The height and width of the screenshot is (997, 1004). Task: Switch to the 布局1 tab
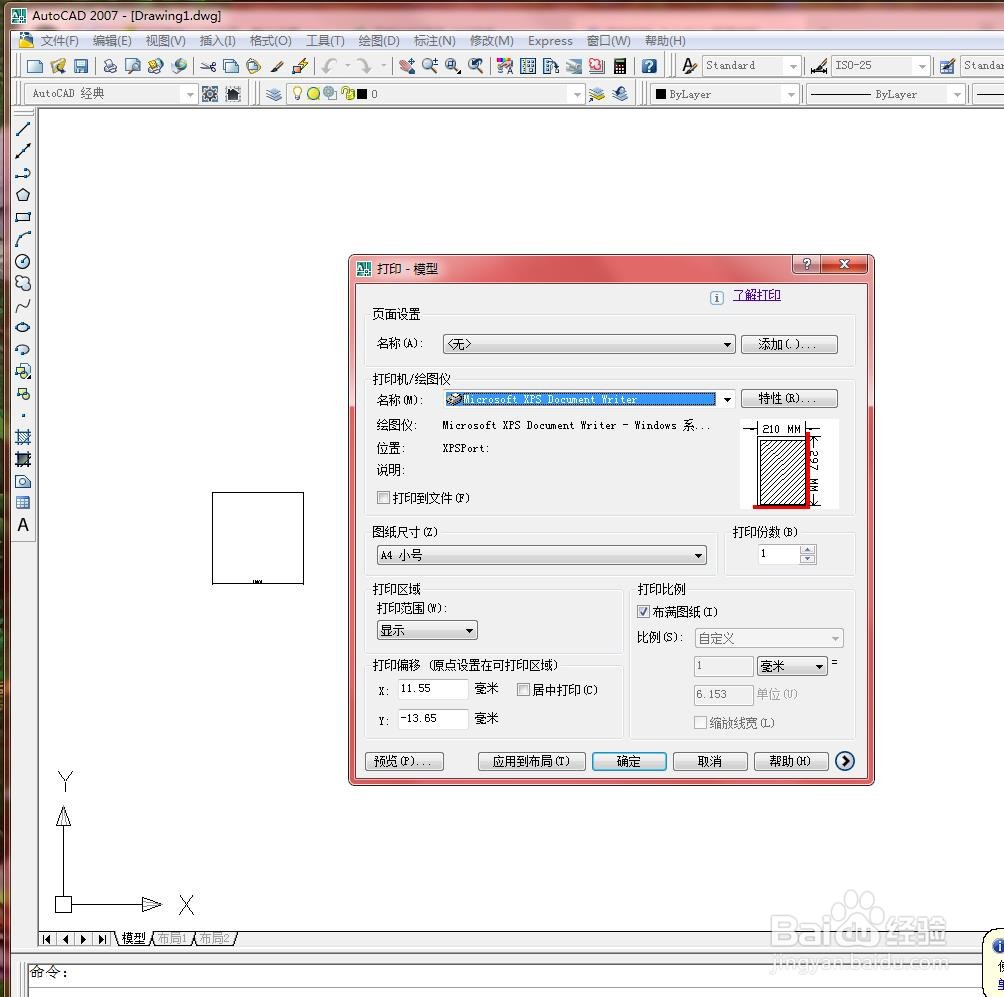point(172,938)
